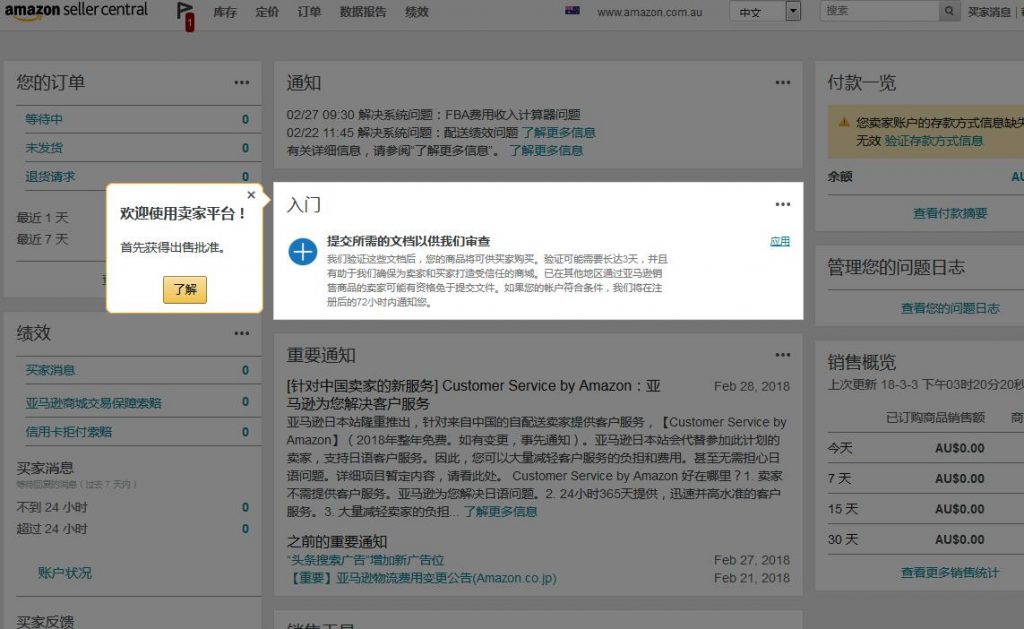This screenshot has width=1024, height=629.
Task: Open the three-dot menu in 绩效 panel
Action: click(242, 333)
